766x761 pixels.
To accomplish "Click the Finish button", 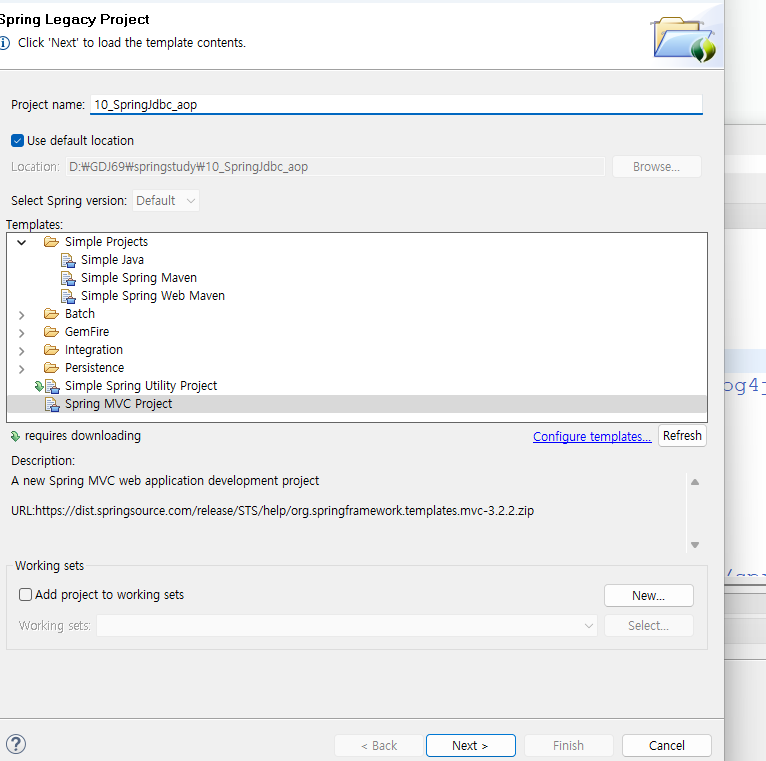I will click(x=568, y=745).
